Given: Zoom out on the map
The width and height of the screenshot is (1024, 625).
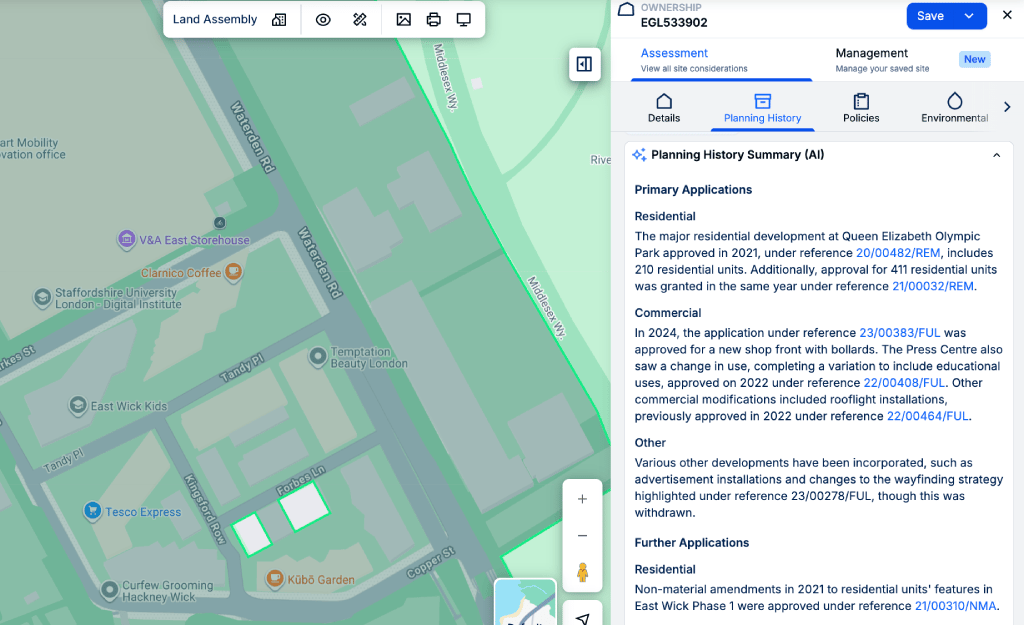Looking at the screenshot, I should (582, 536).
